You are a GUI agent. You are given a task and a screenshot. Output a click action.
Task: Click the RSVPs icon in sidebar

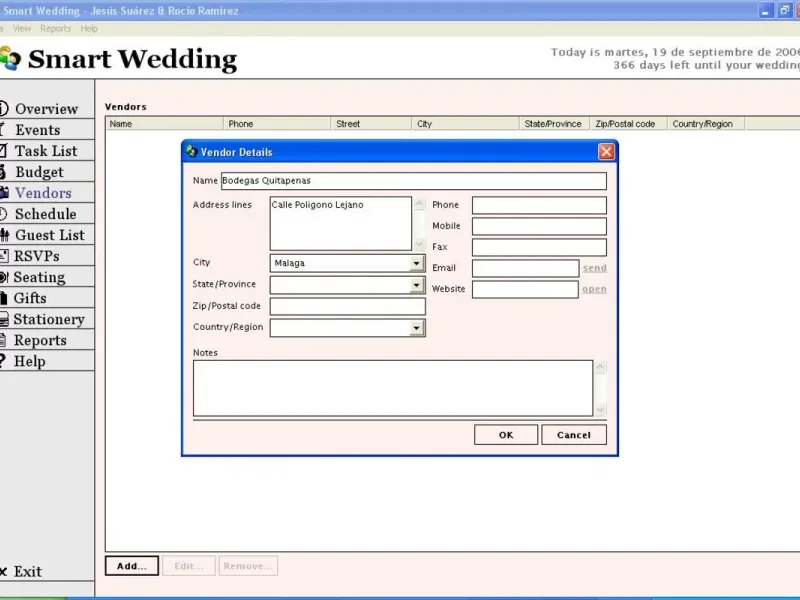coord(4,256)
